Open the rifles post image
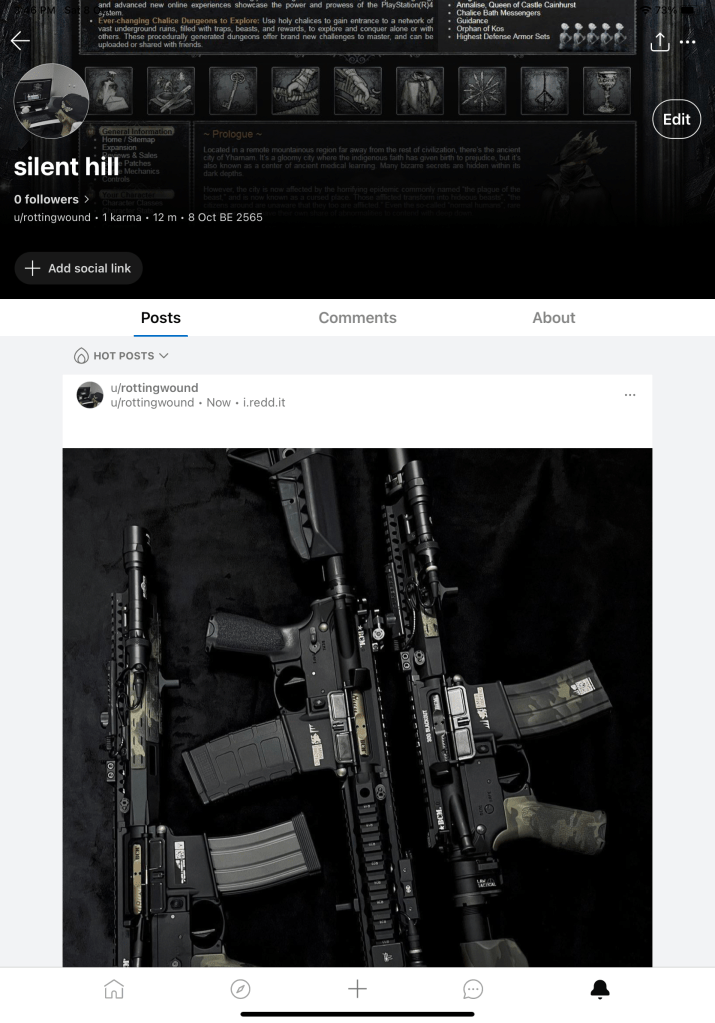 (358, 707)
